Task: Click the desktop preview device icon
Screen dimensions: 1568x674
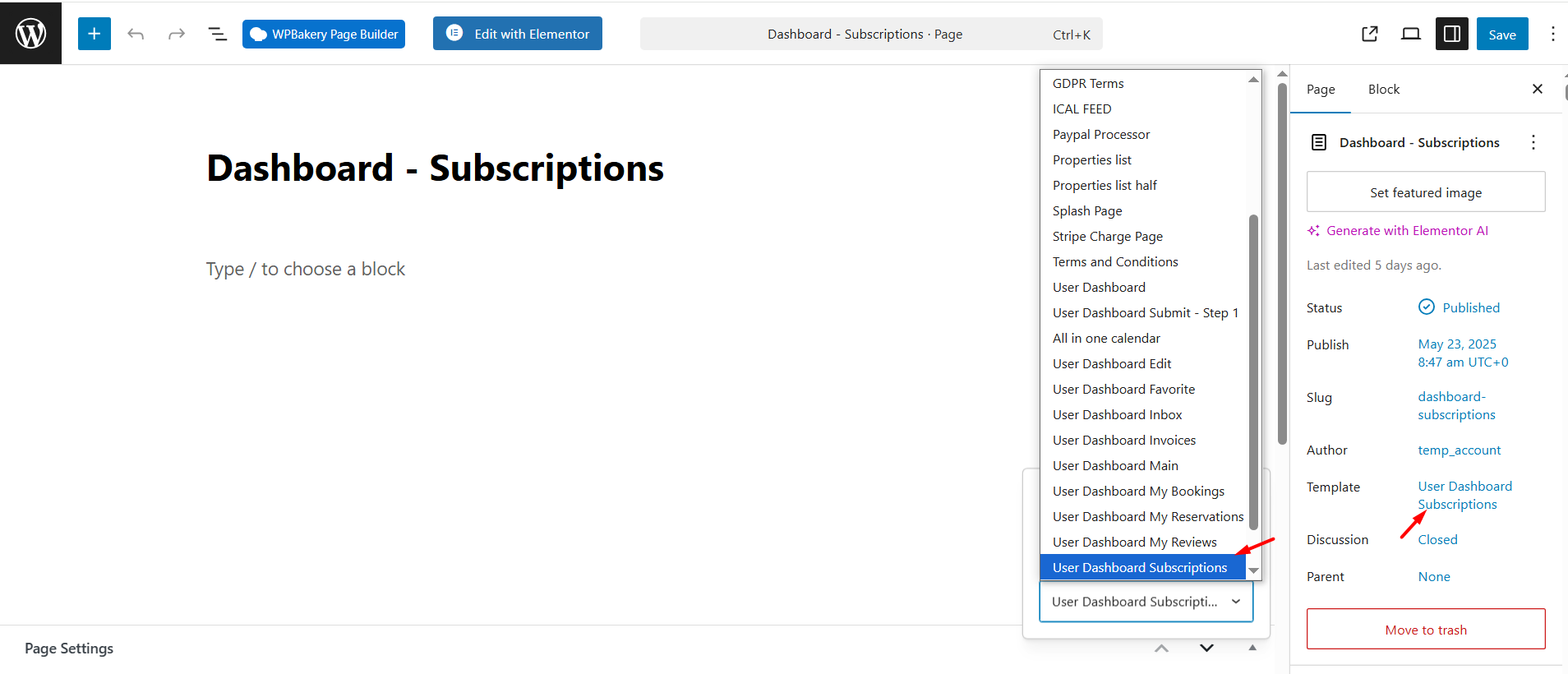Action: (1411, 34)
